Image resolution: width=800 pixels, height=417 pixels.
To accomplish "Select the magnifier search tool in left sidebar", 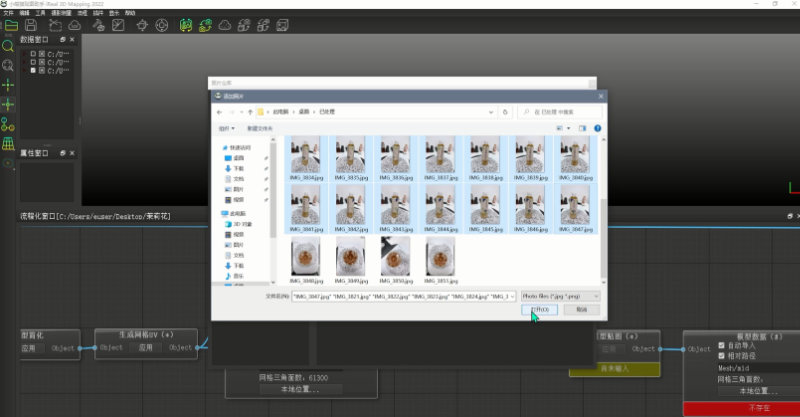I will [8, 46].
